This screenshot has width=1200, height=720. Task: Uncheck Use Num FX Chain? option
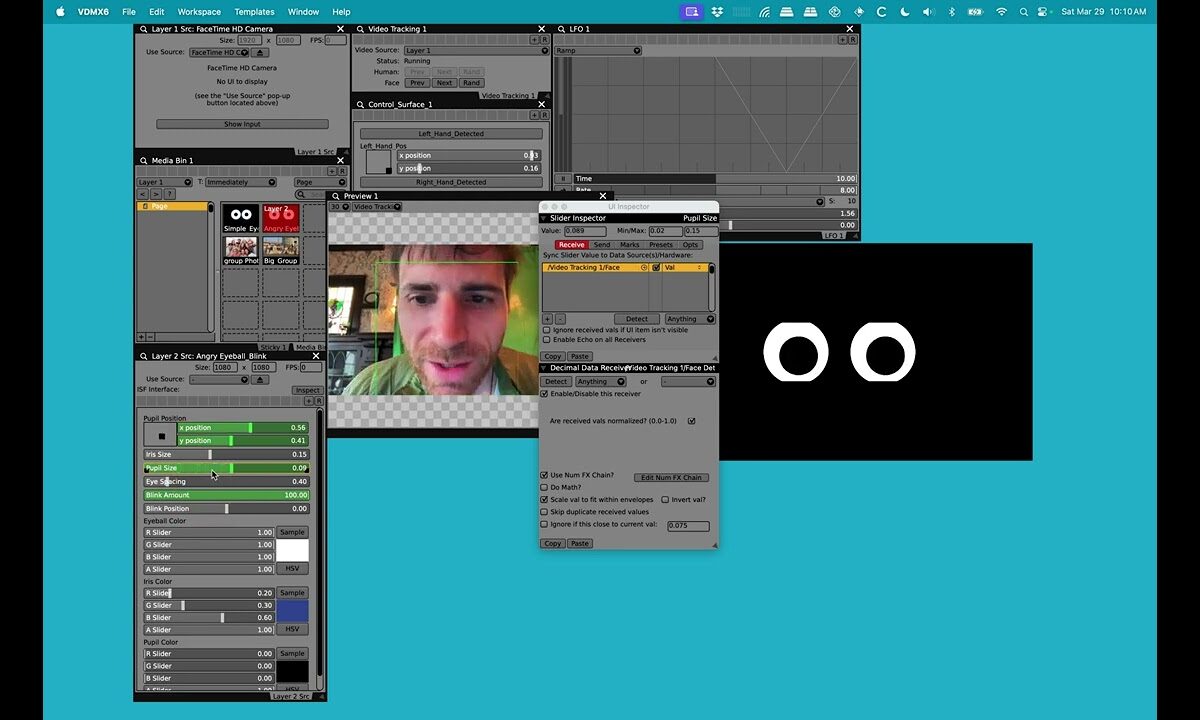[x=544, y=475]
